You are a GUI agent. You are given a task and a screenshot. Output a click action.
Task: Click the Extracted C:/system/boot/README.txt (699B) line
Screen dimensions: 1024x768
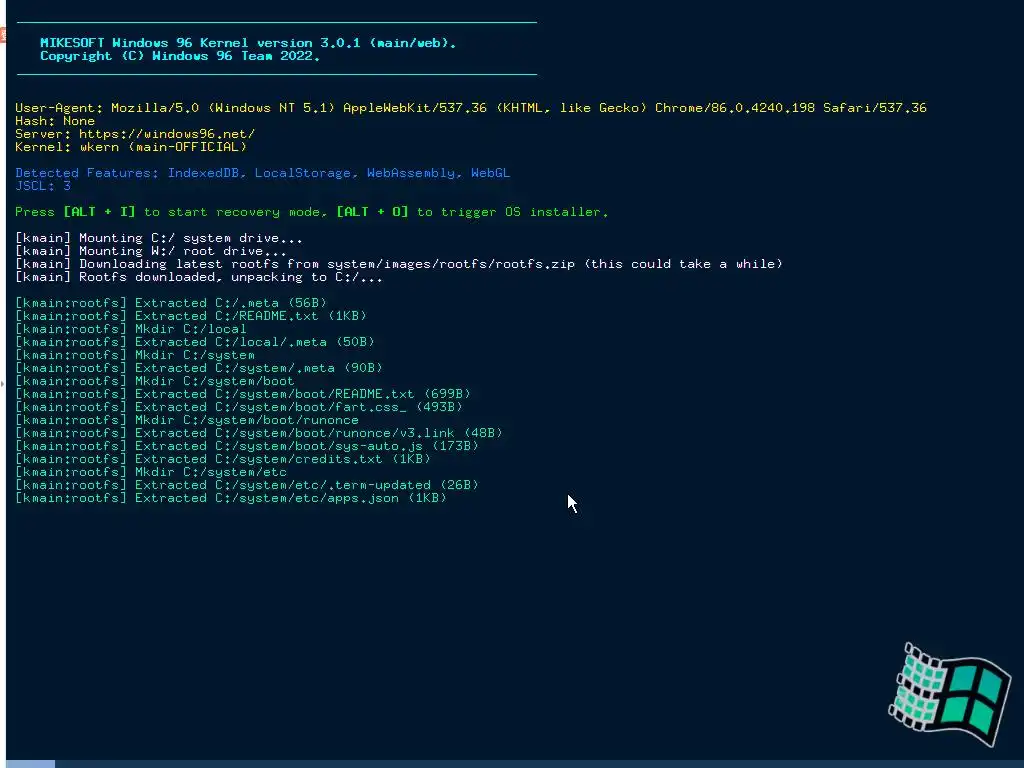(243, 394)
